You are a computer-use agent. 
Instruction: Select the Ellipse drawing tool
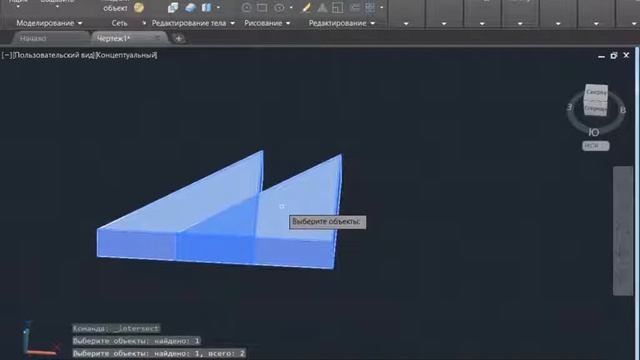280,7
